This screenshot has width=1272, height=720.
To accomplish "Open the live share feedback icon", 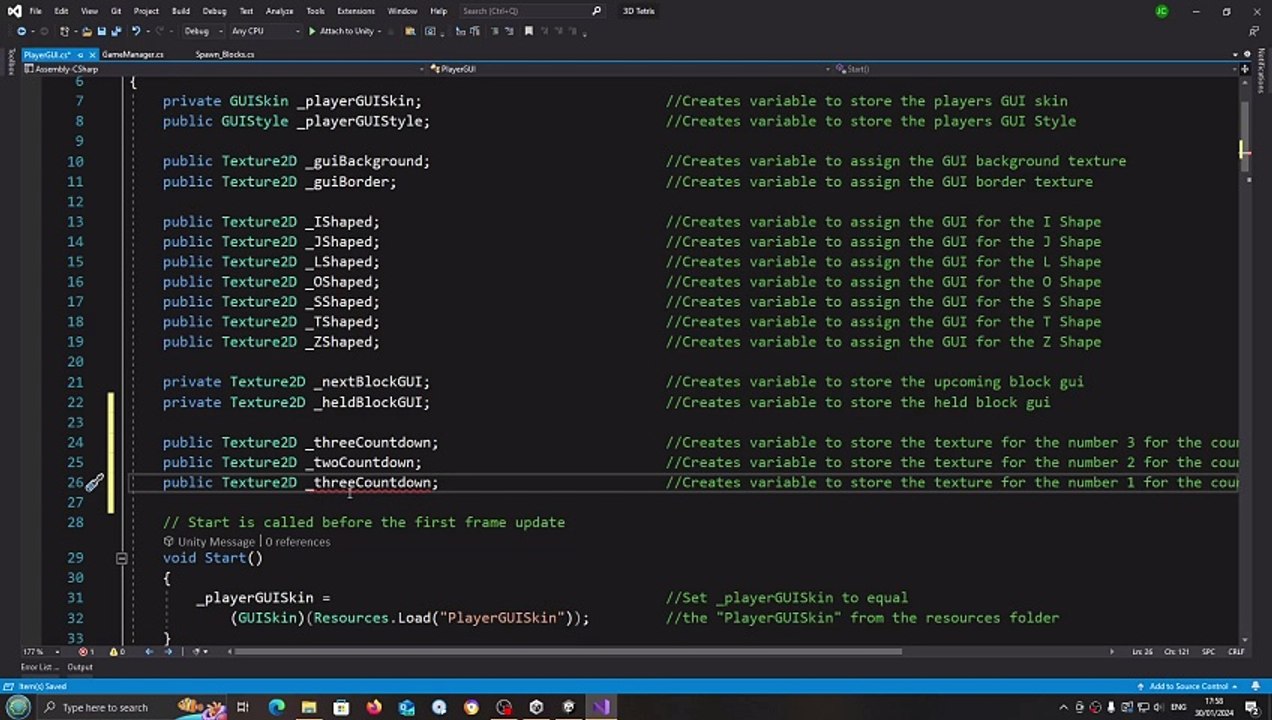I will 1253,31.
